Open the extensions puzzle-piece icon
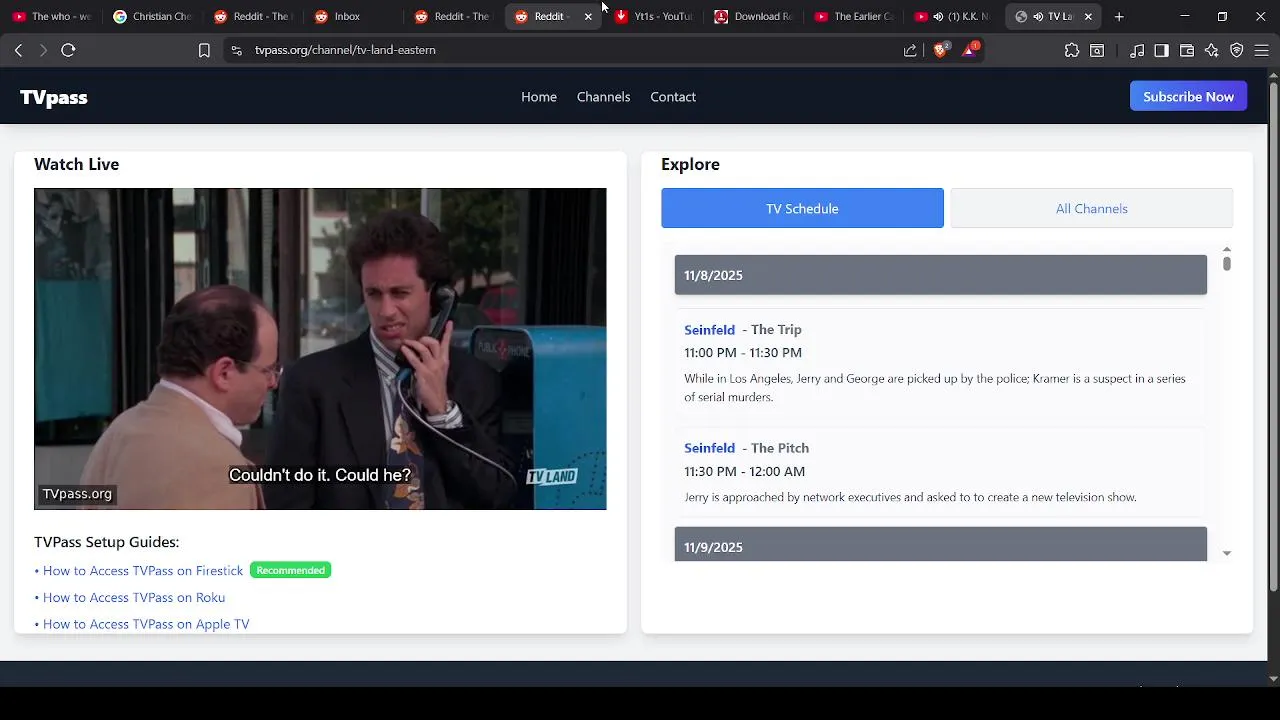 [1072, 50]
